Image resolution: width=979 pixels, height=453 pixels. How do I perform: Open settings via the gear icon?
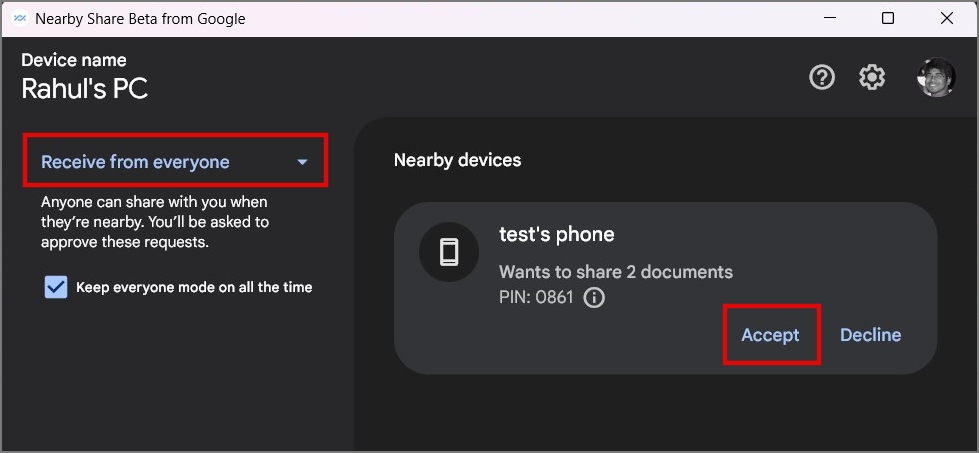872,78
